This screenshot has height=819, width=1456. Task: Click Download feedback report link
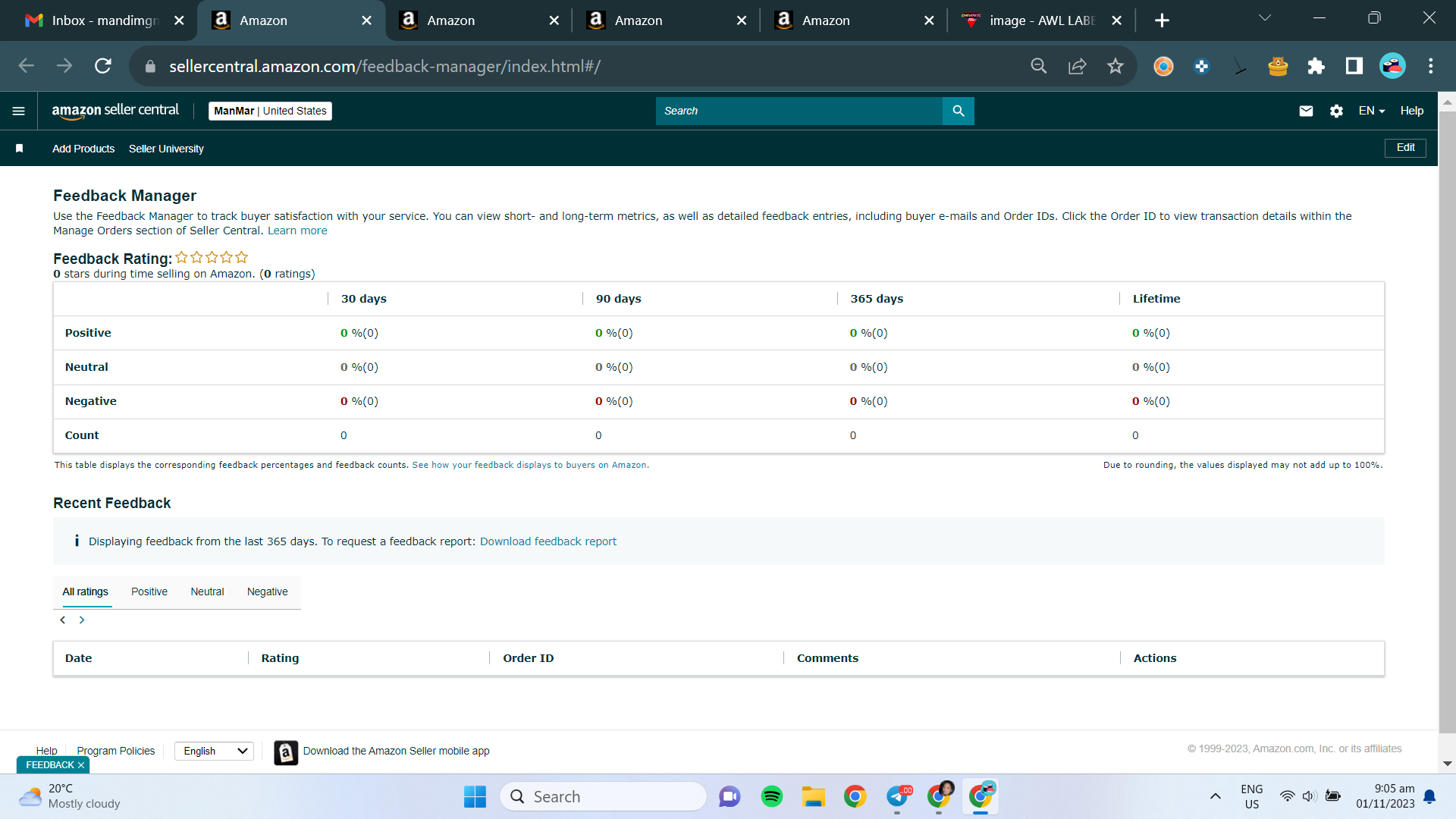[x=548, y=541]
